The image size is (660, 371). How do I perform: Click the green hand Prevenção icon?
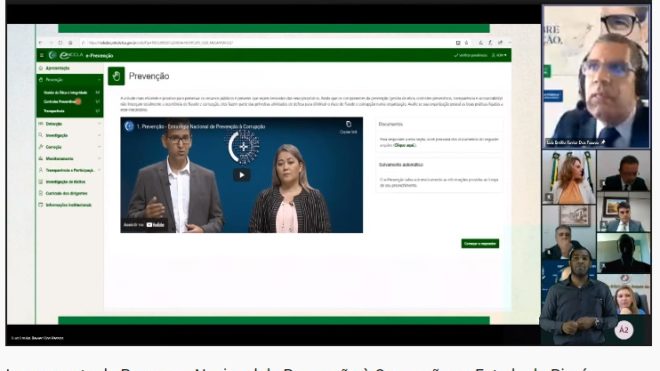pos(116,76)
